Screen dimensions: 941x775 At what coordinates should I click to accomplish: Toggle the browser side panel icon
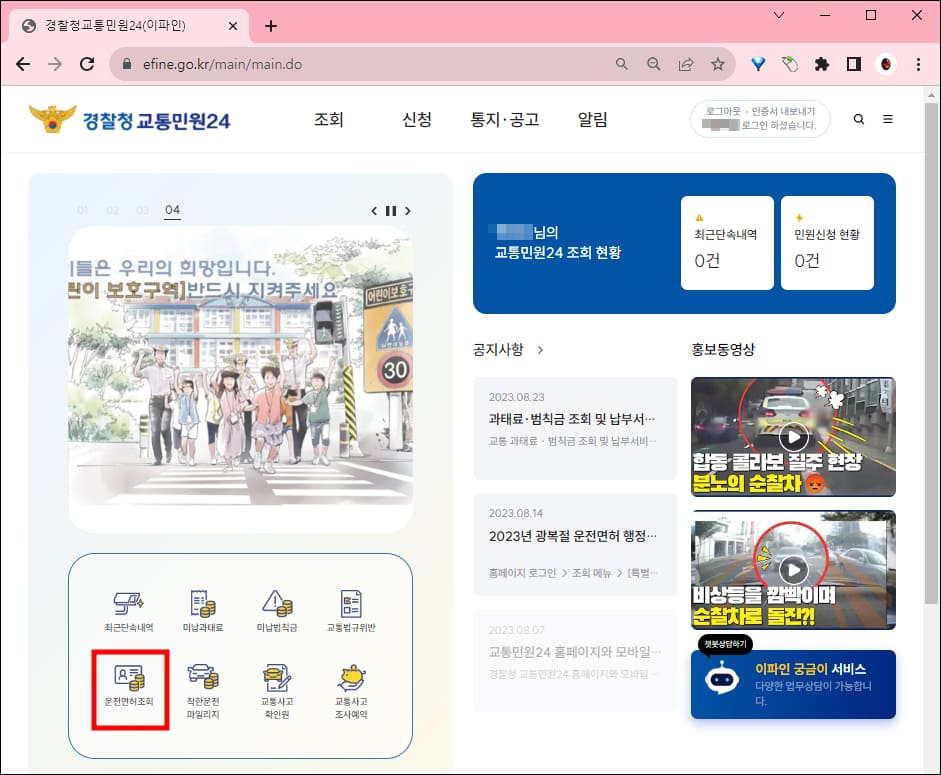[x=853, y=64]
